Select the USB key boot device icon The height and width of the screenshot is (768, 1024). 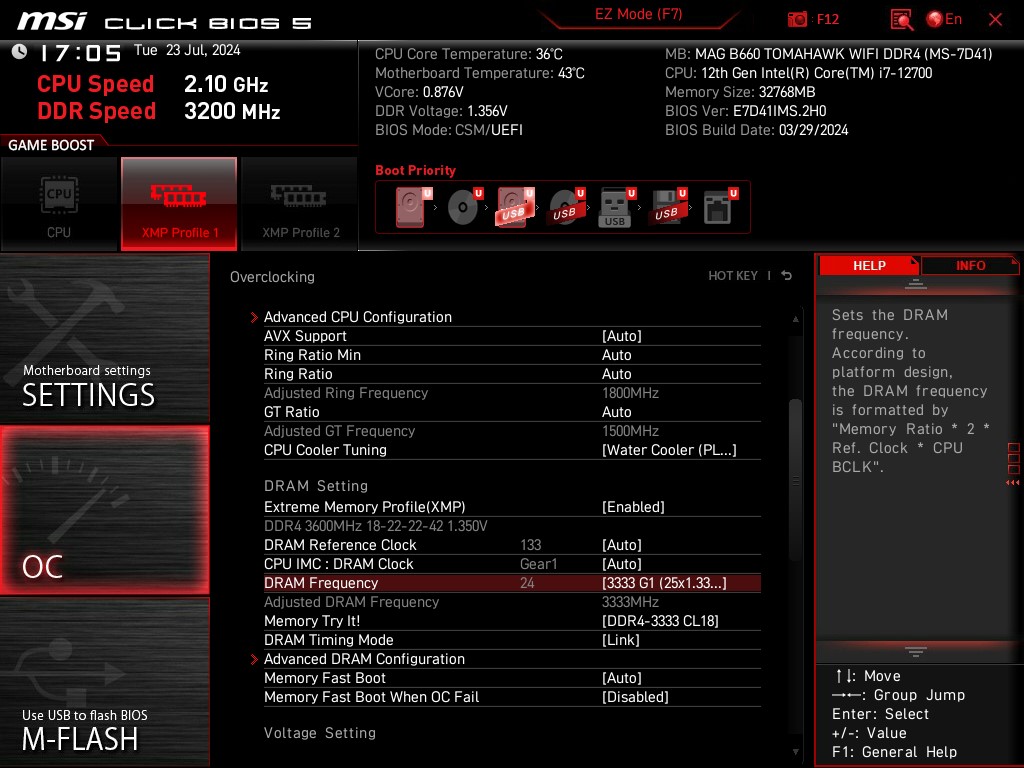[x=616, y=208]
